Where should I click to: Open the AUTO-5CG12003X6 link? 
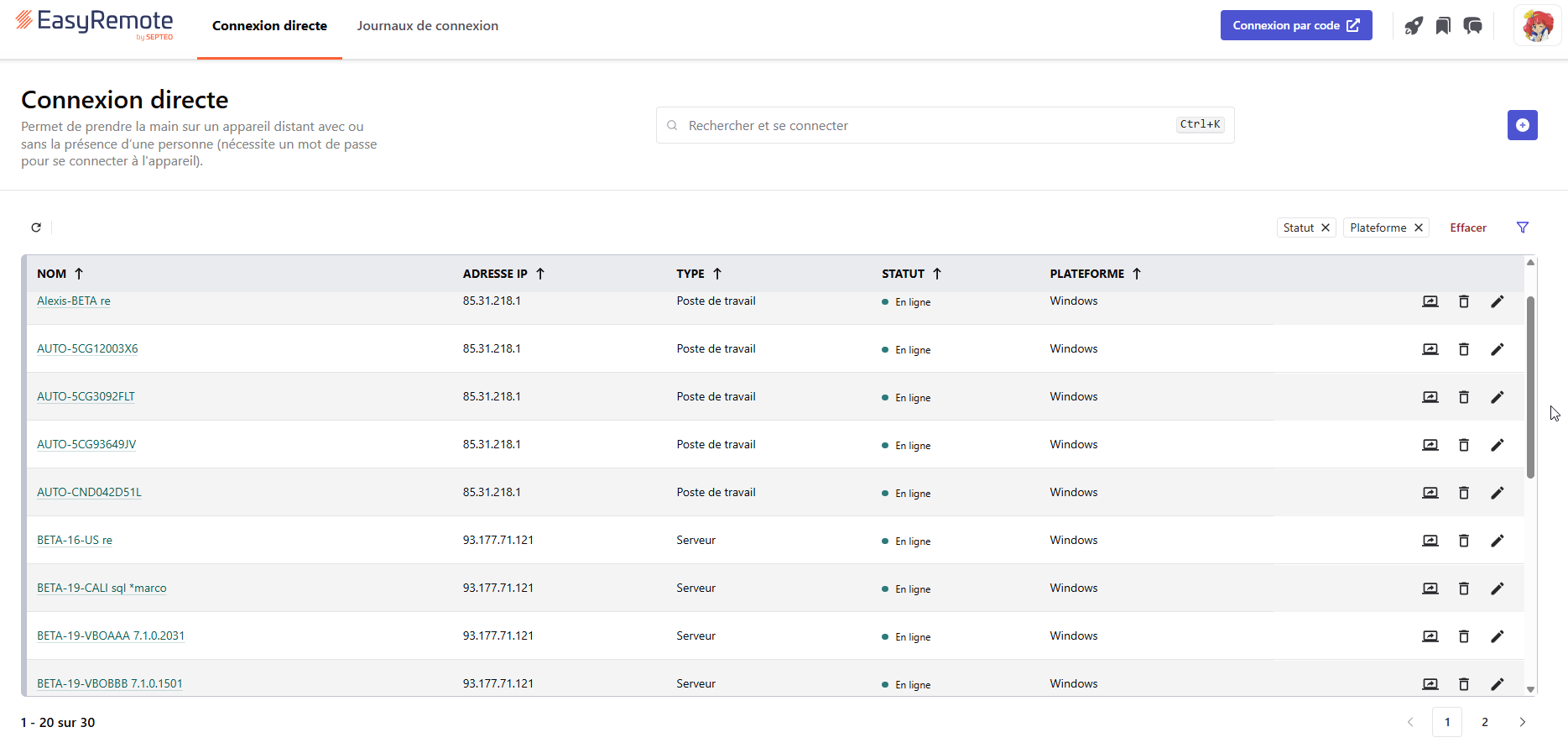(x=87, y=348)
